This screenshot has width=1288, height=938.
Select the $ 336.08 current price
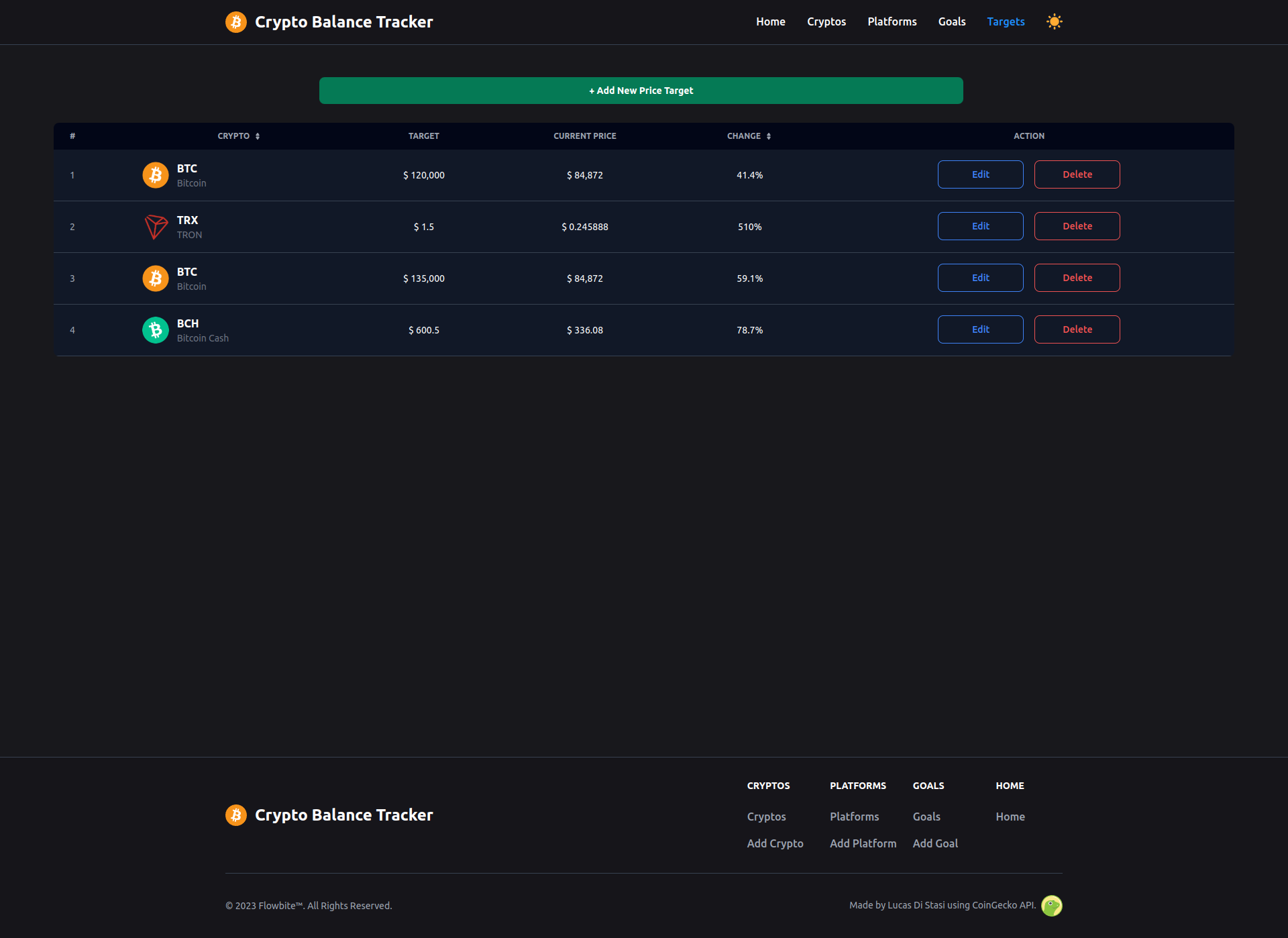click(x=585, y=330)
